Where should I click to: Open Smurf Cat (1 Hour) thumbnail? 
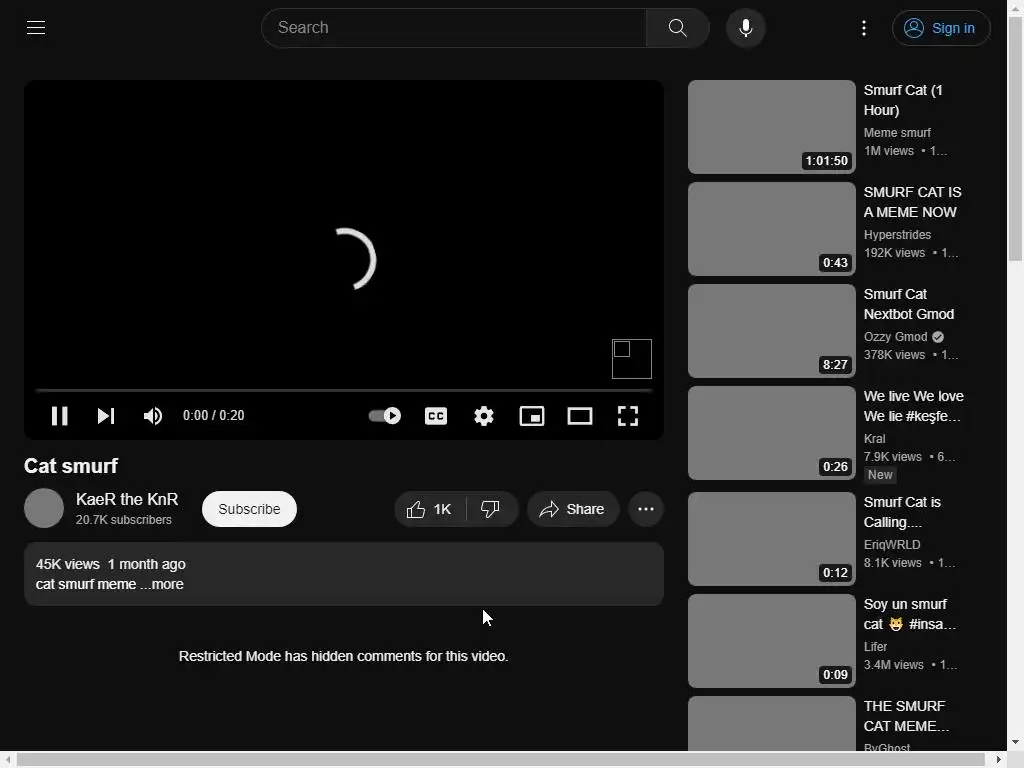click(771, 127)
